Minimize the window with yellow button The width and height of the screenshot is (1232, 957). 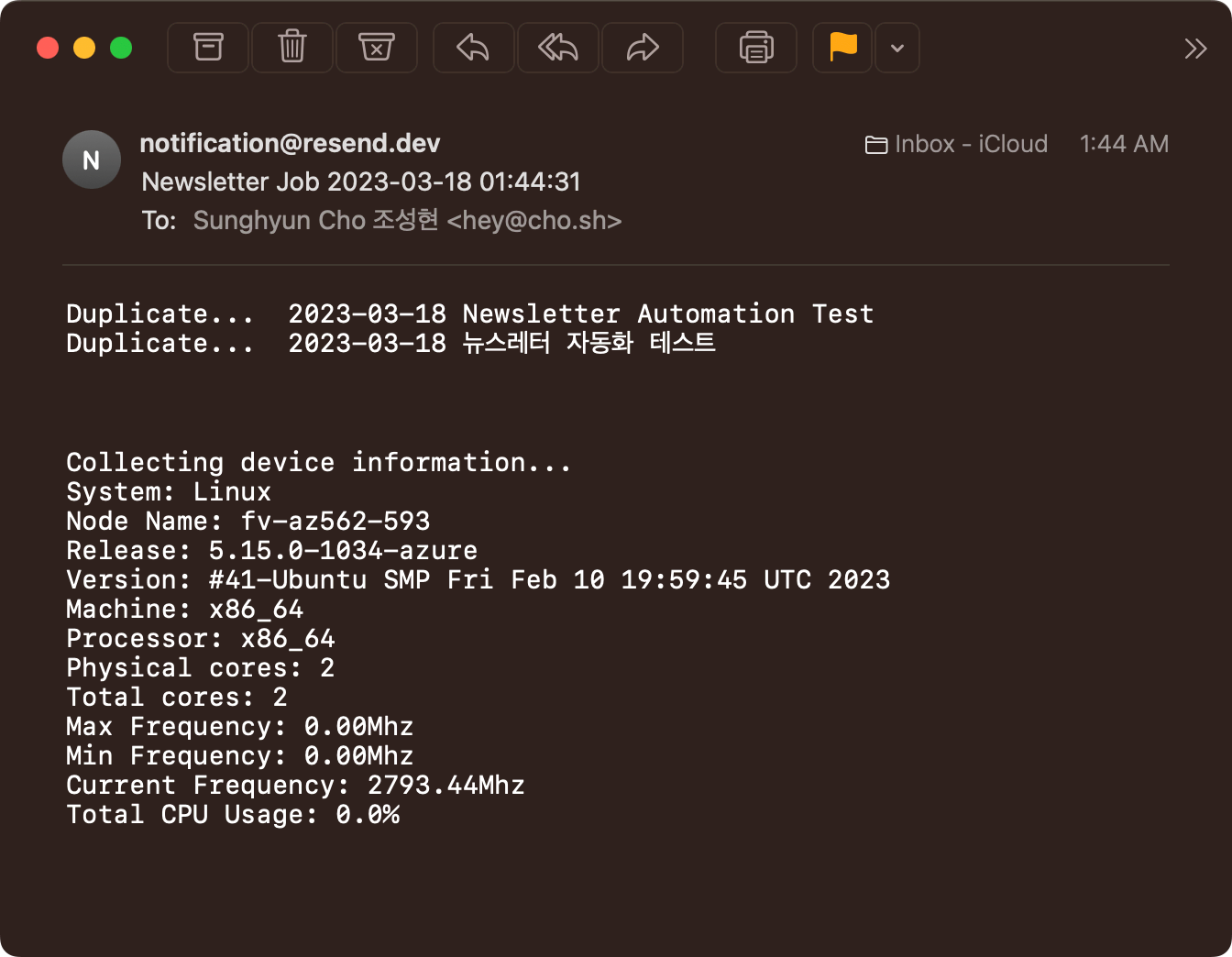(84, 48)
